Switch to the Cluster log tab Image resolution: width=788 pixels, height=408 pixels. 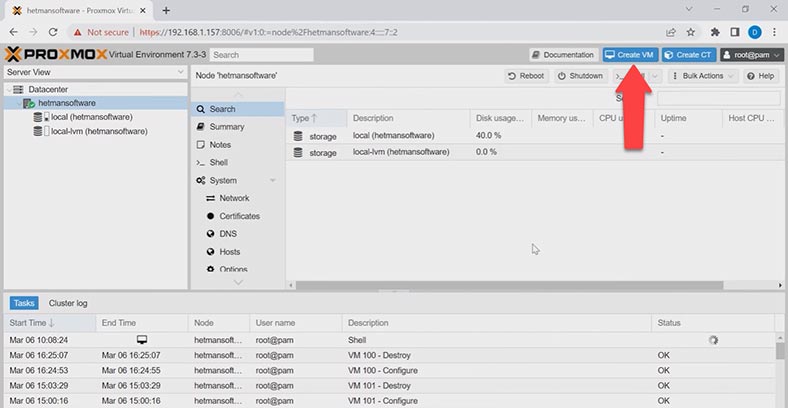[68, 303]
